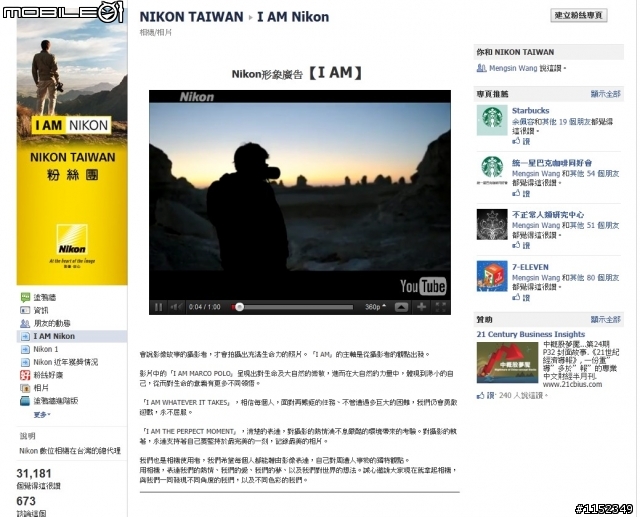Click the 31,181 likes count
Screen dimensions: 640x517
pyautogui.click(x=34, y=473)
